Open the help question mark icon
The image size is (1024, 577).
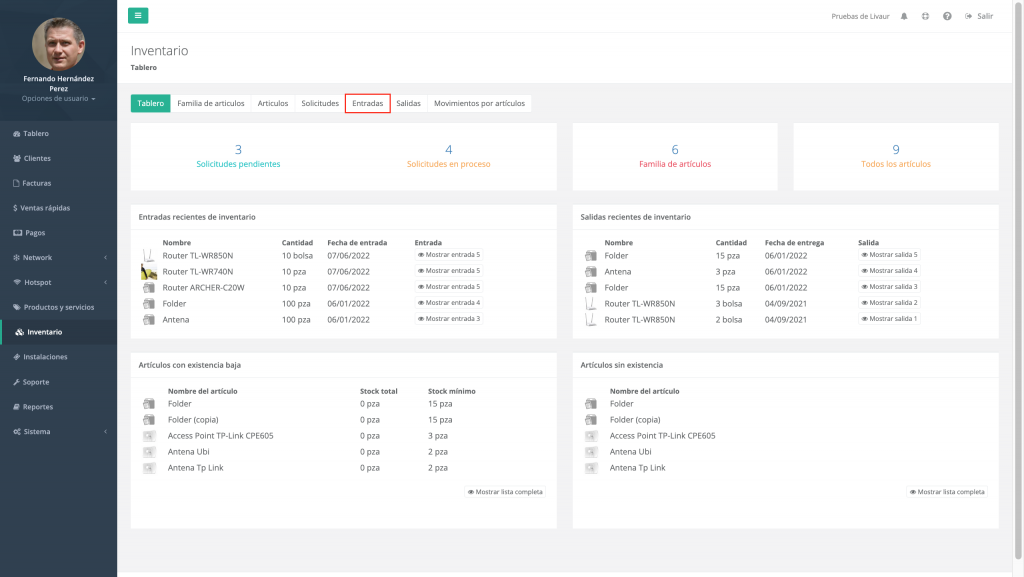(947, 16)
